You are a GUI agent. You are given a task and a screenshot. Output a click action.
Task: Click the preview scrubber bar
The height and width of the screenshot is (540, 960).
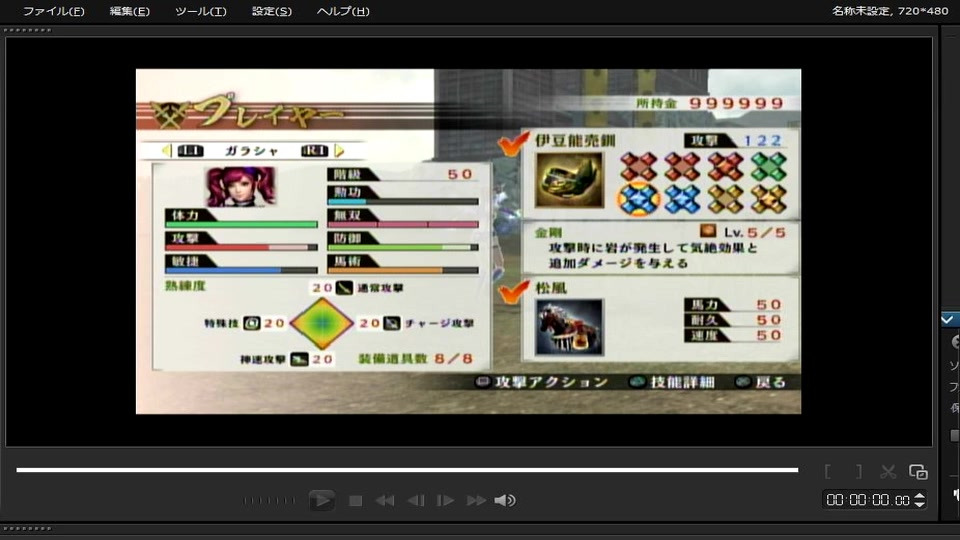[407, 470]
